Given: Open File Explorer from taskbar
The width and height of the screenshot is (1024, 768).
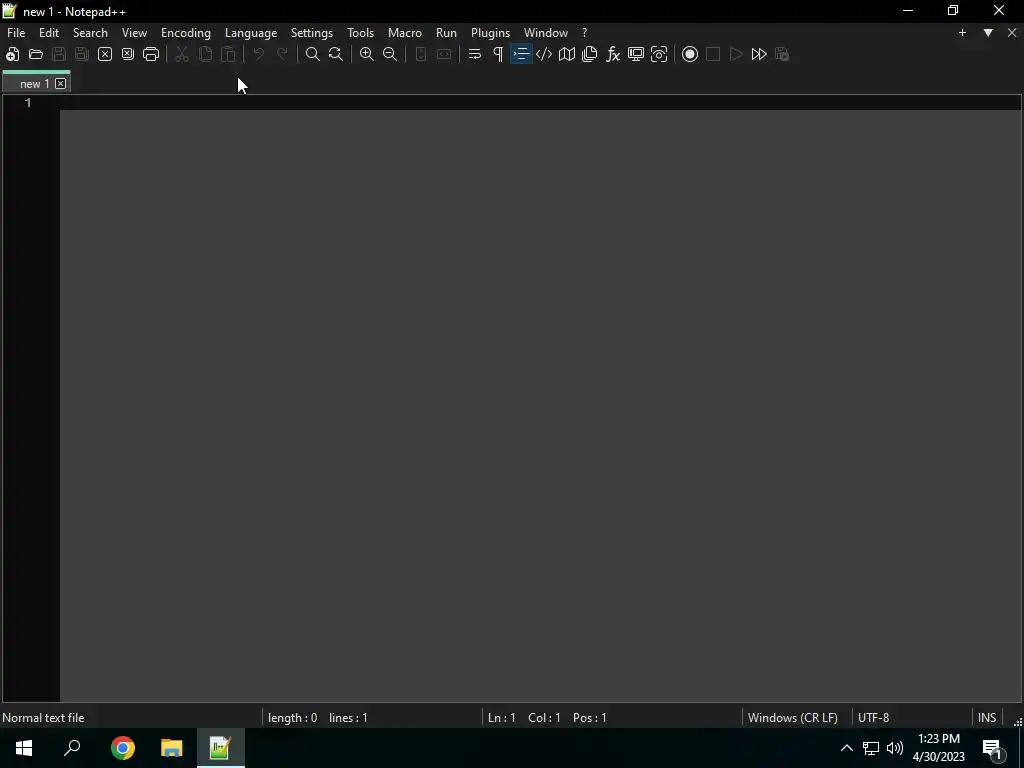Looking at the screenshot, I should coord(172,748).
